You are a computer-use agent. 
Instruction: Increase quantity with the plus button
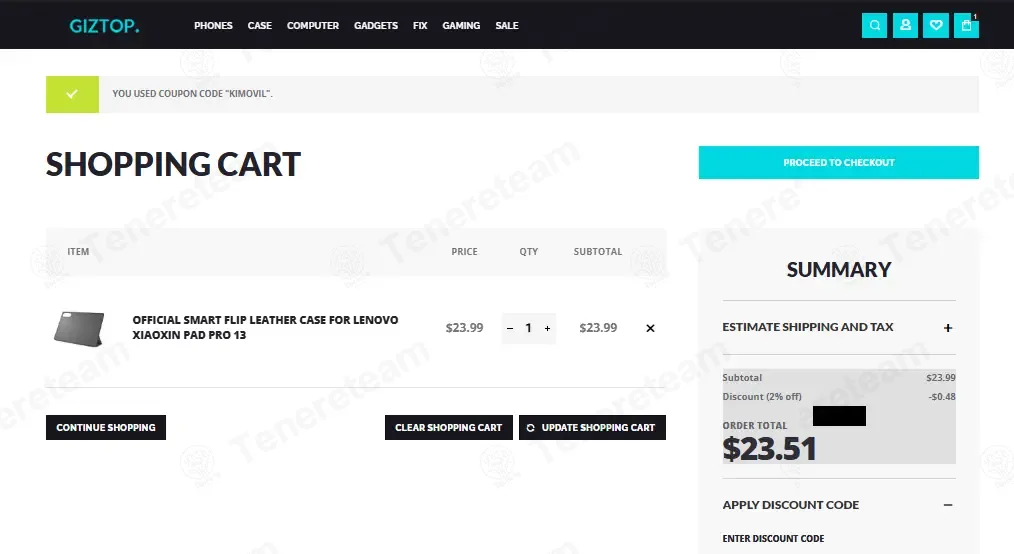point(547,328)
